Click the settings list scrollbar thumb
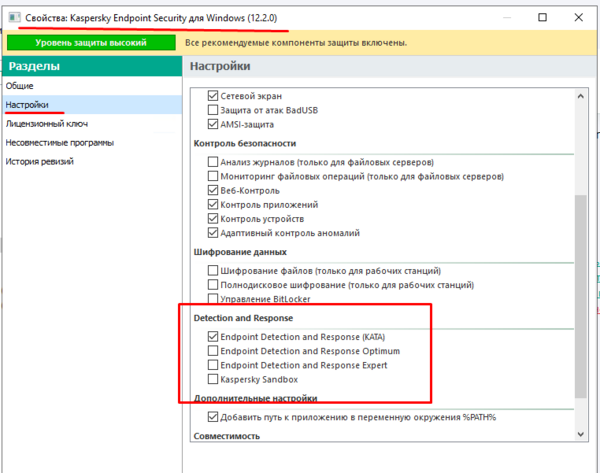 580,296
